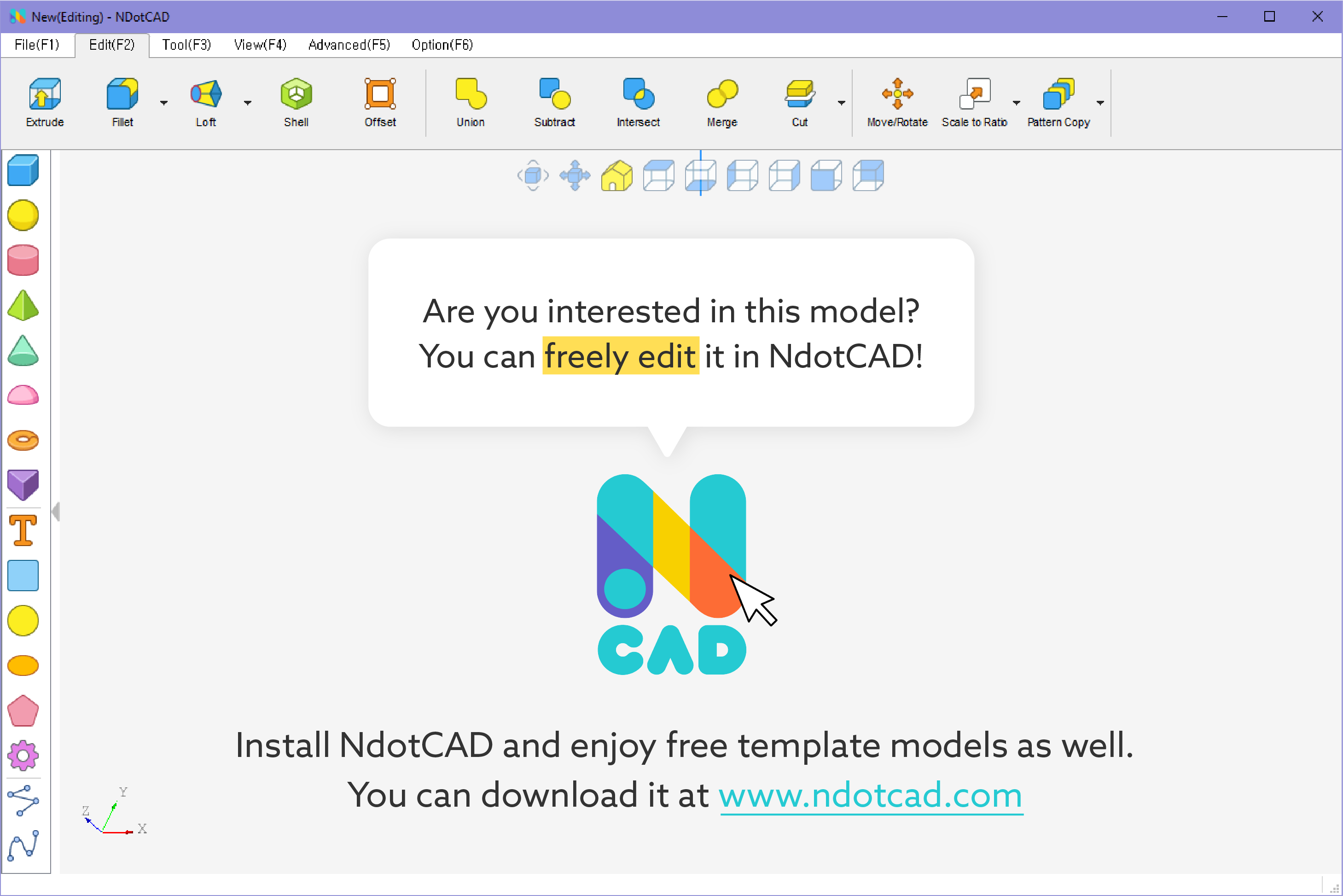The height and width of the screenshot is (896, 1343).
Task: Select the polyline drawing tool
Action: 23,801
